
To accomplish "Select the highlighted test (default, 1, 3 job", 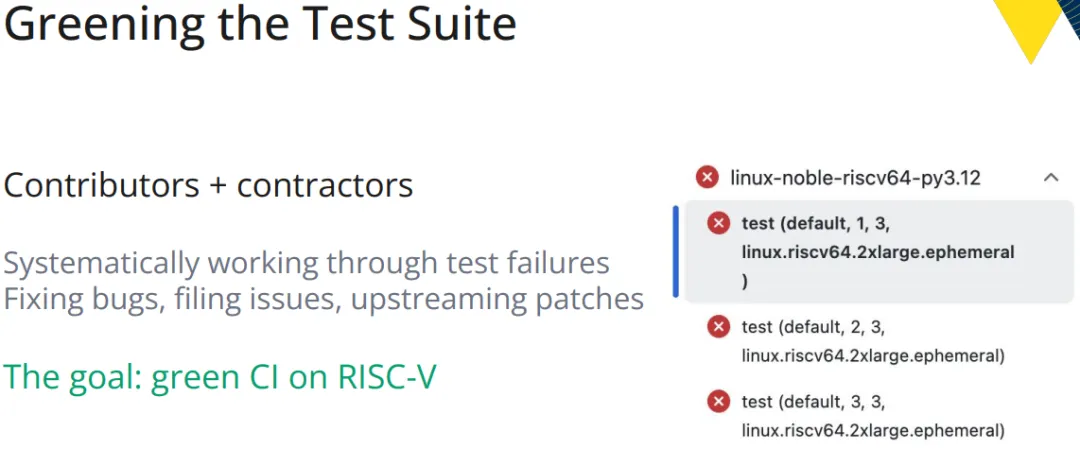I will coord(878,251).
